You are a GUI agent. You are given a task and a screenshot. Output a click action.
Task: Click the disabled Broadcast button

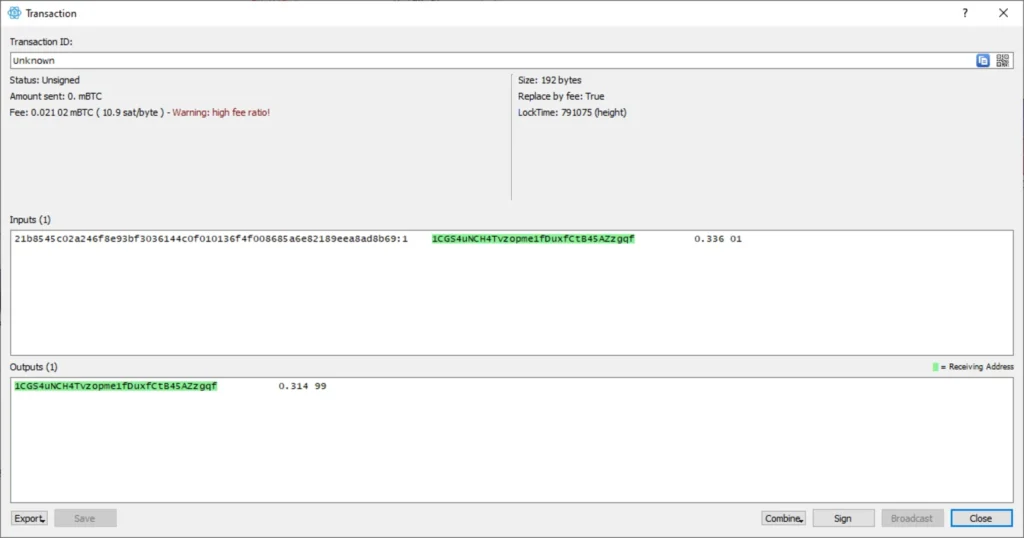(912, 518)
